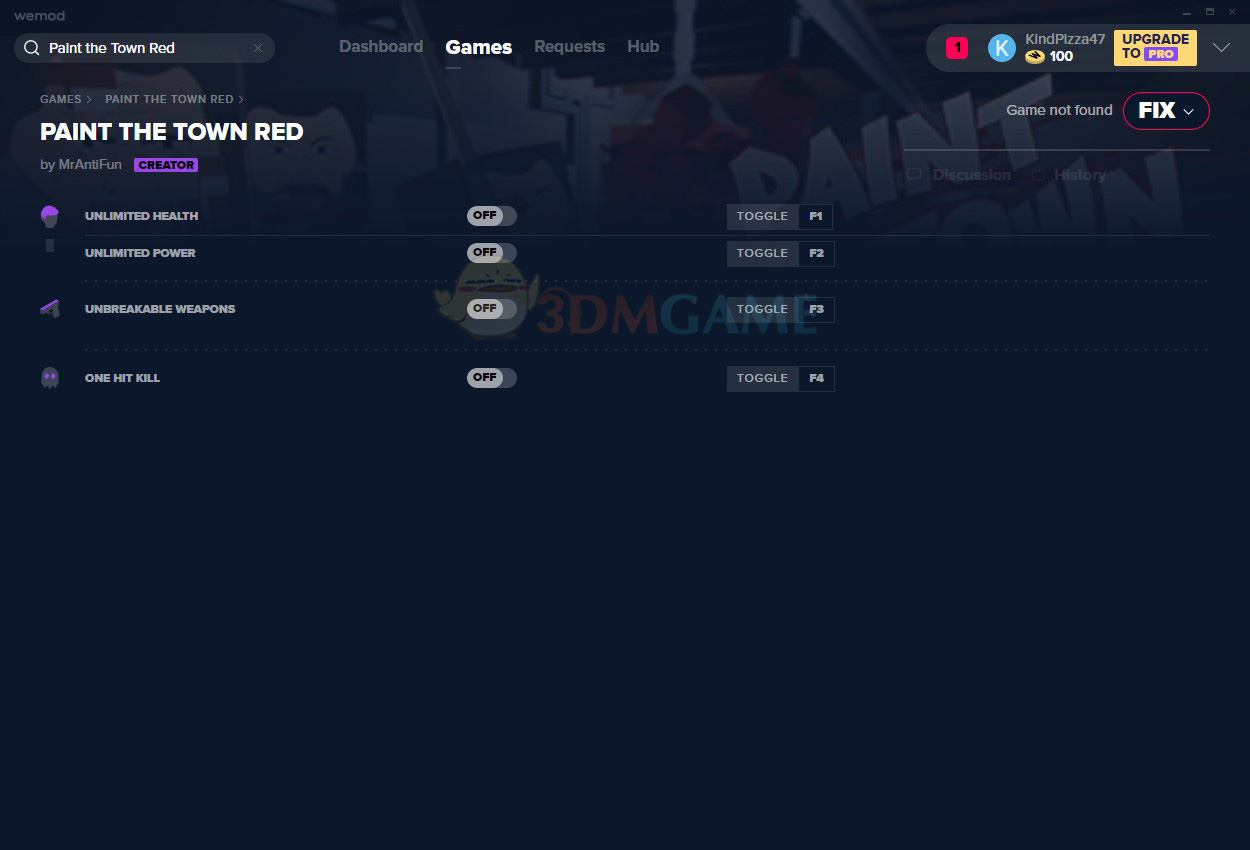The width and height of the screenshot is (1250, 850).
Task: Enable the Unlimited Health toggle
Action: [x=491, y=216]
